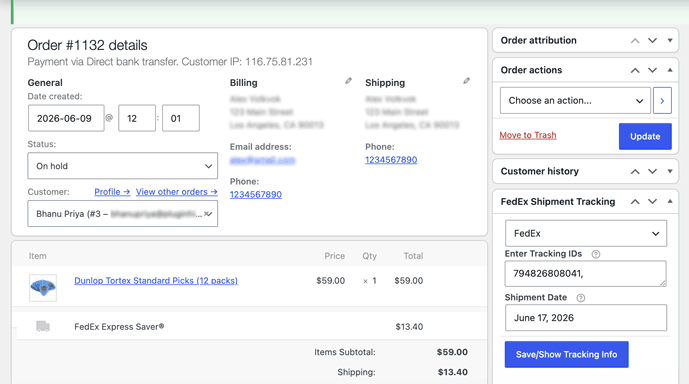
Task: Click the Update button
Action: point(645,136)
